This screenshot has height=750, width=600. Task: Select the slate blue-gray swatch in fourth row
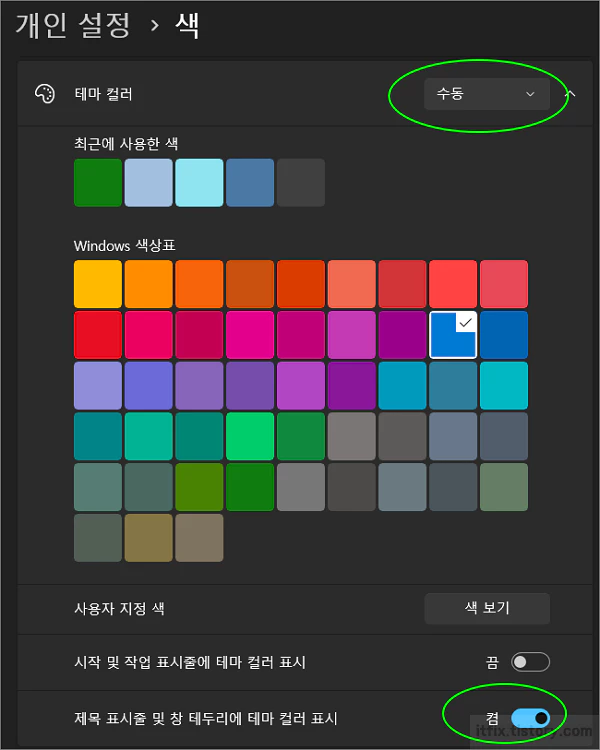click(453, 436)
